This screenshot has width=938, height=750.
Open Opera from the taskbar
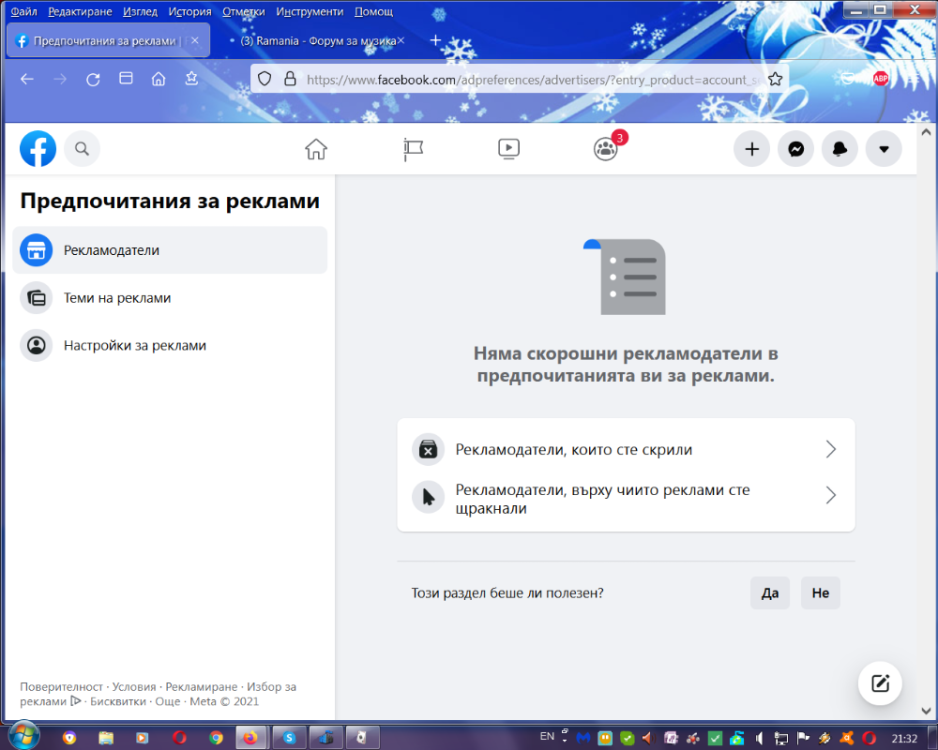coord(179,737)
